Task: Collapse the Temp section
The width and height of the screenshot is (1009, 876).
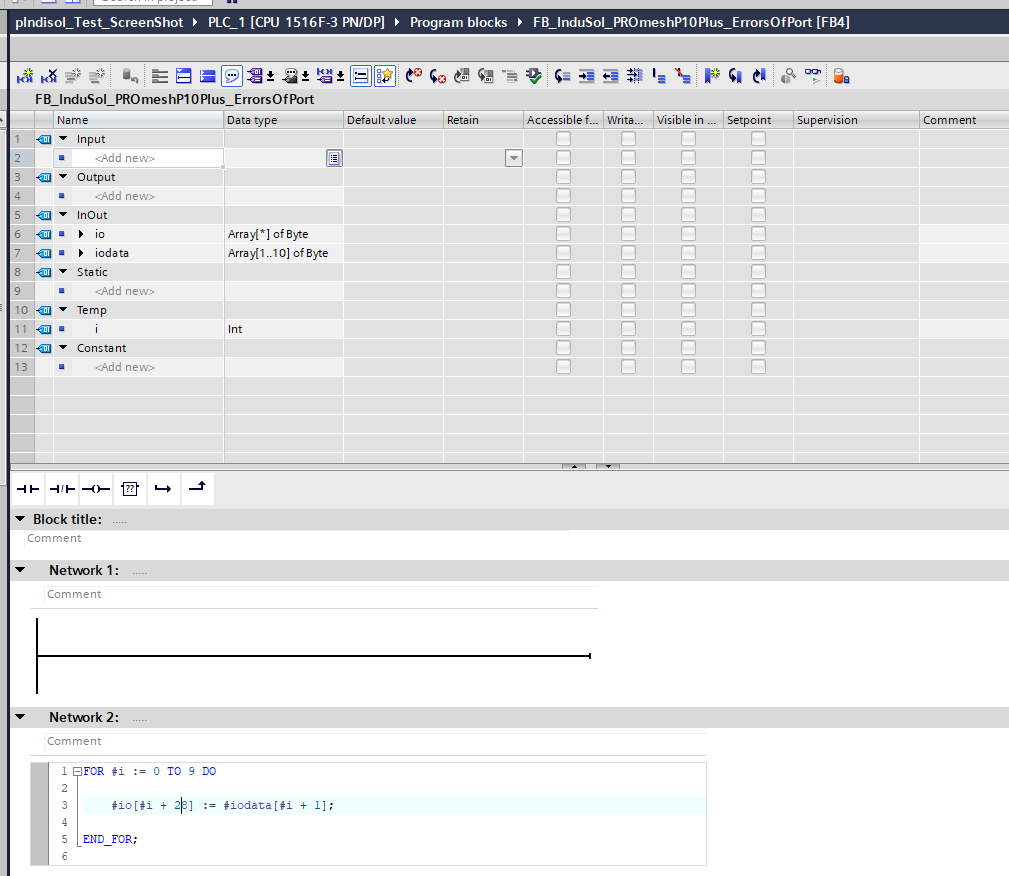Action: [x=63, y=310]
